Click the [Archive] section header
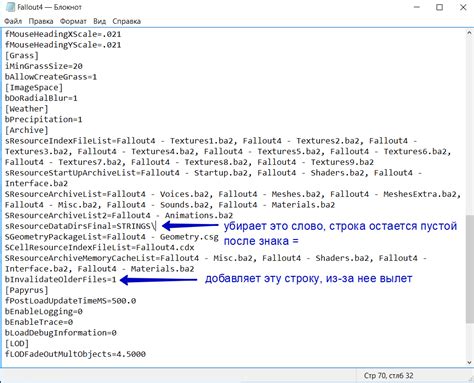 click(x=27, y=130)
